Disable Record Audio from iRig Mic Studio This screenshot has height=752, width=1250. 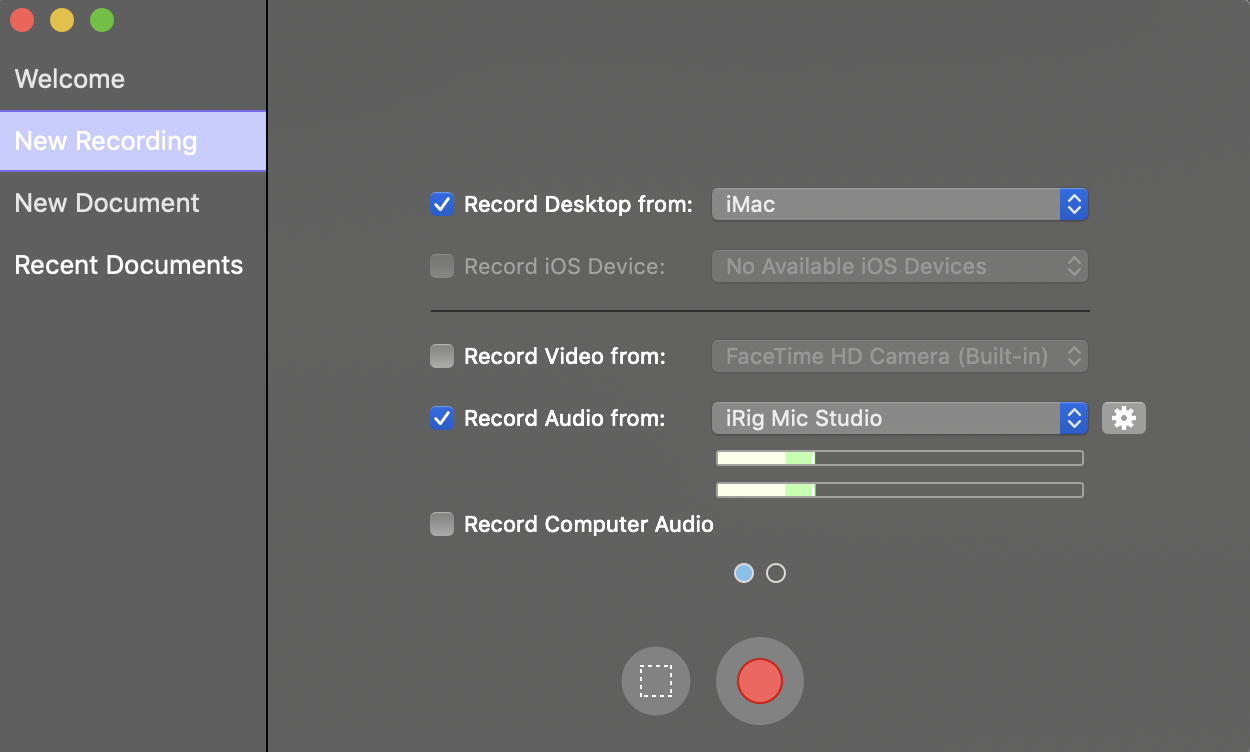pyautogui.click(x=441, y=418)
